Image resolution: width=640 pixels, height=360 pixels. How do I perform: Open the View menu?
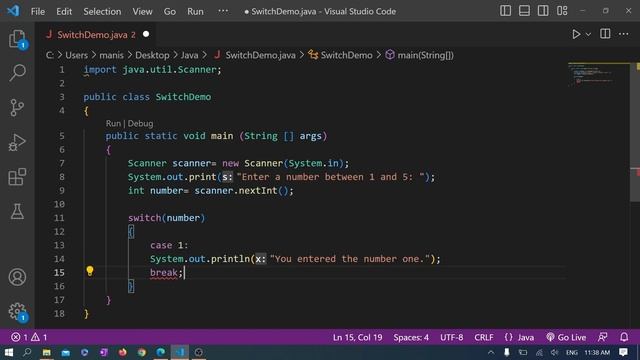[142, 11]
